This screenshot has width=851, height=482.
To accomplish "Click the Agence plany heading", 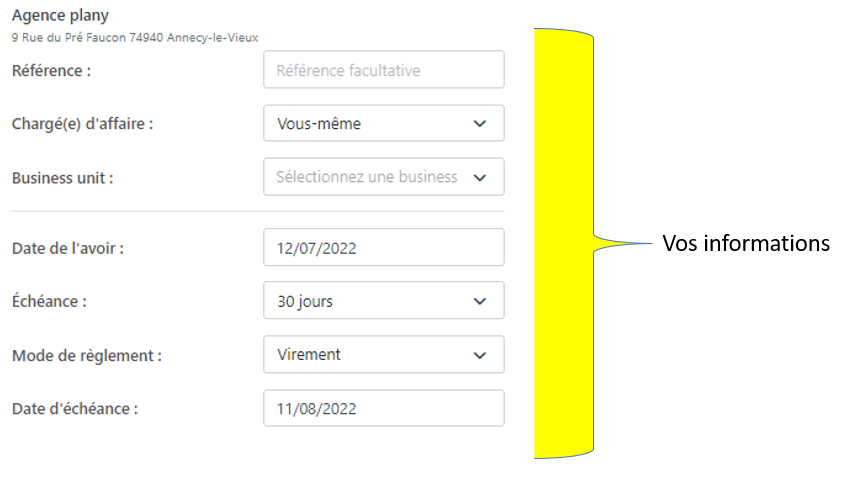I will coord(60,16).
